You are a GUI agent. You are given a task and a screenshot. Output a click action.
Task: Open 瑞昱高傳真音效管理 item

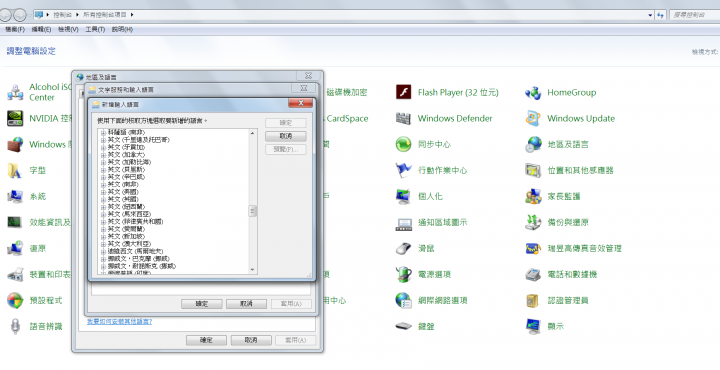click(574, 248)
